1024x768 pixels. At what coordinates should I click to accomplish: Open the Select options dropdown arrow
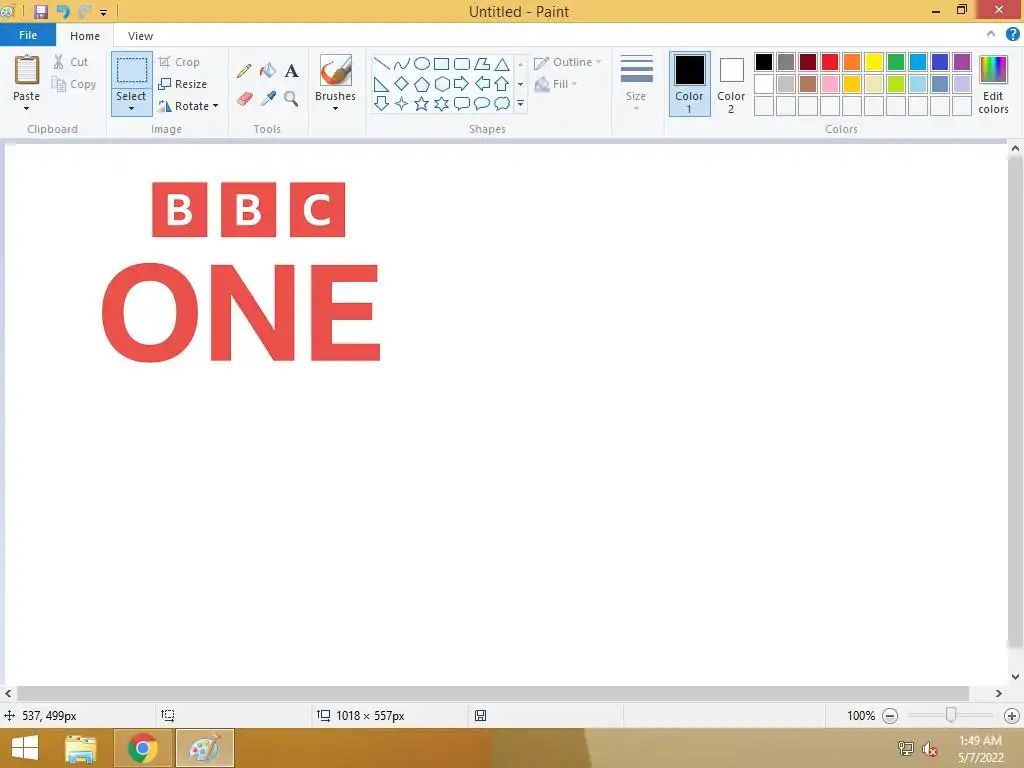pos(131,108)
